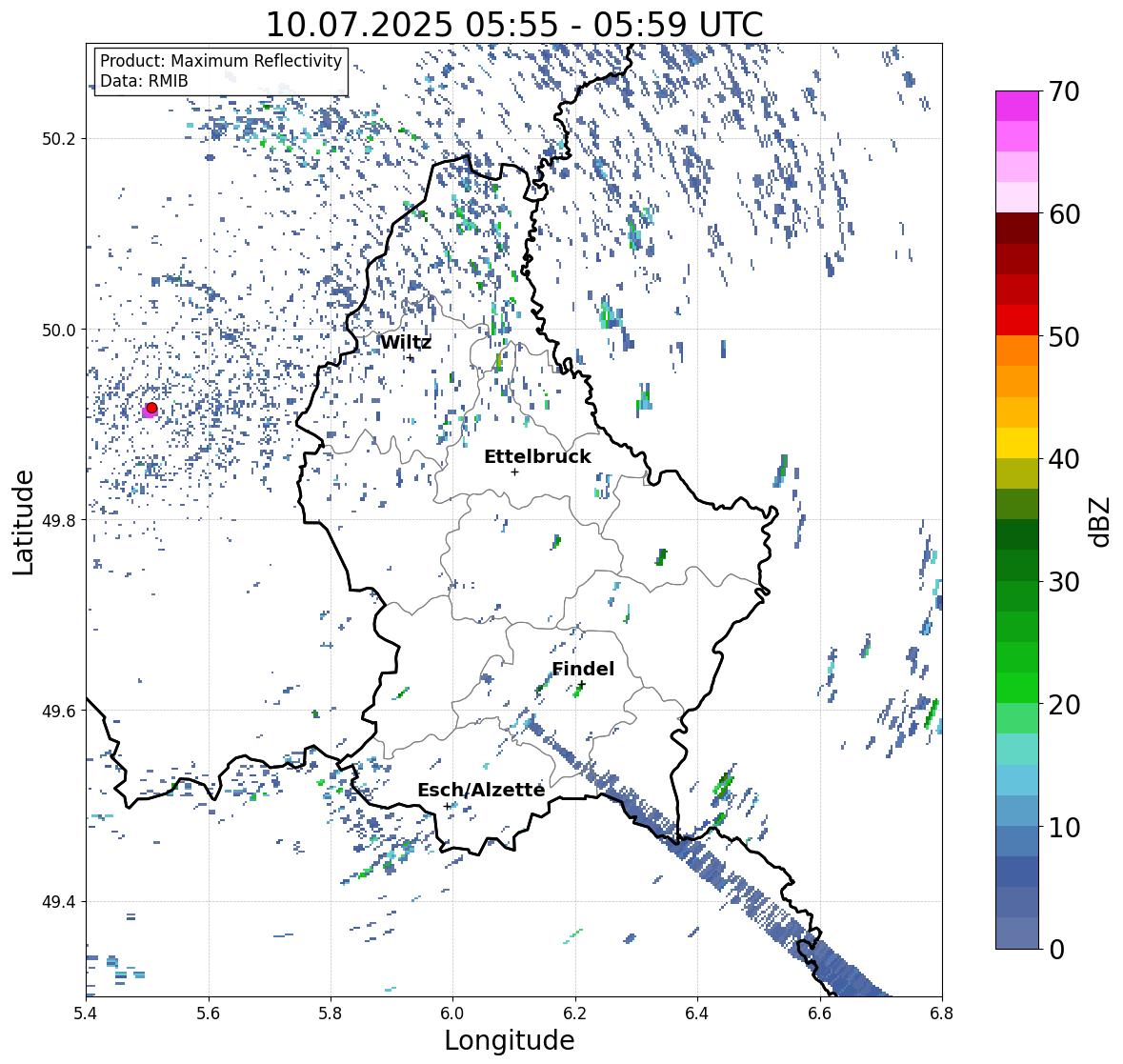Click the longitude tick label '6.0'
Image resolution: width=1123 pixels, height=1064 pixels.
point(452,1014)
